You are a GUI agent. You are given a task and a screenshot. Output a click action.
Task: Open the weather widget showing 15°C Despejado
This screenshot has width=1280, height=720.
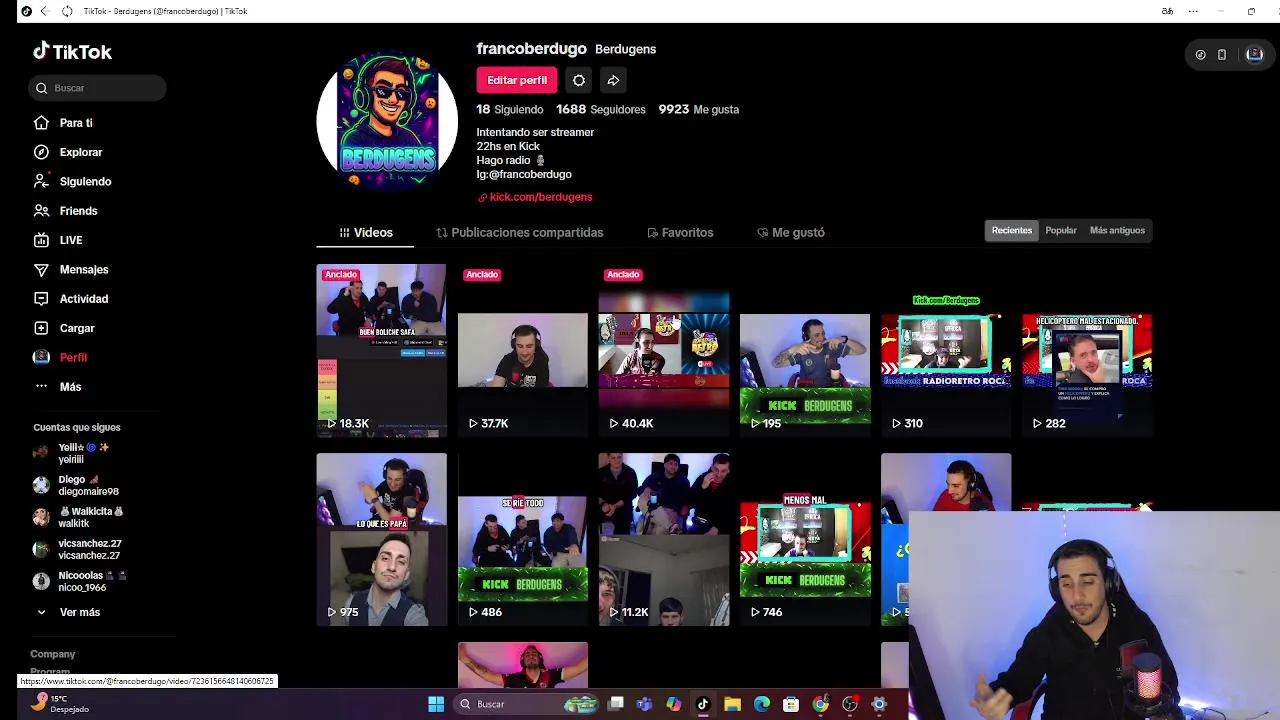(x=60, y=704)
